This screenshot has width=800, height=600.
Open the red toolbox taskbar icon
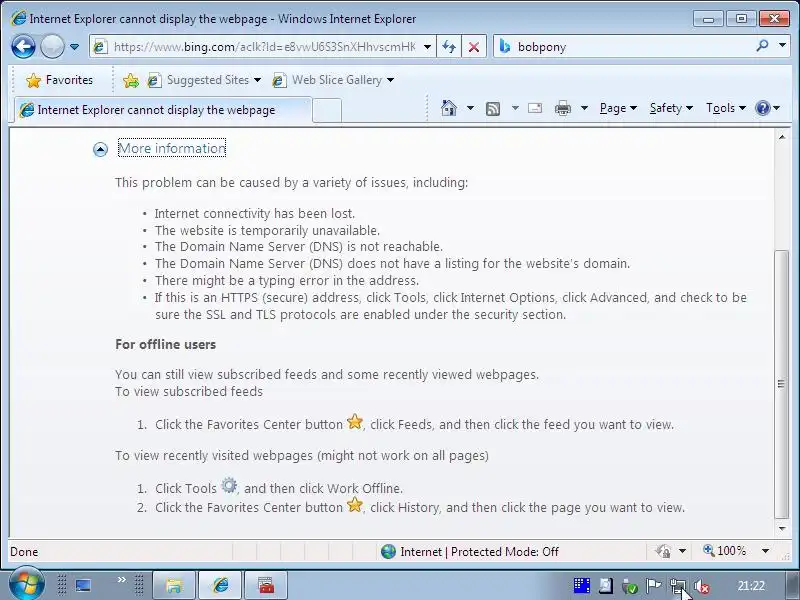click(266, 585)
